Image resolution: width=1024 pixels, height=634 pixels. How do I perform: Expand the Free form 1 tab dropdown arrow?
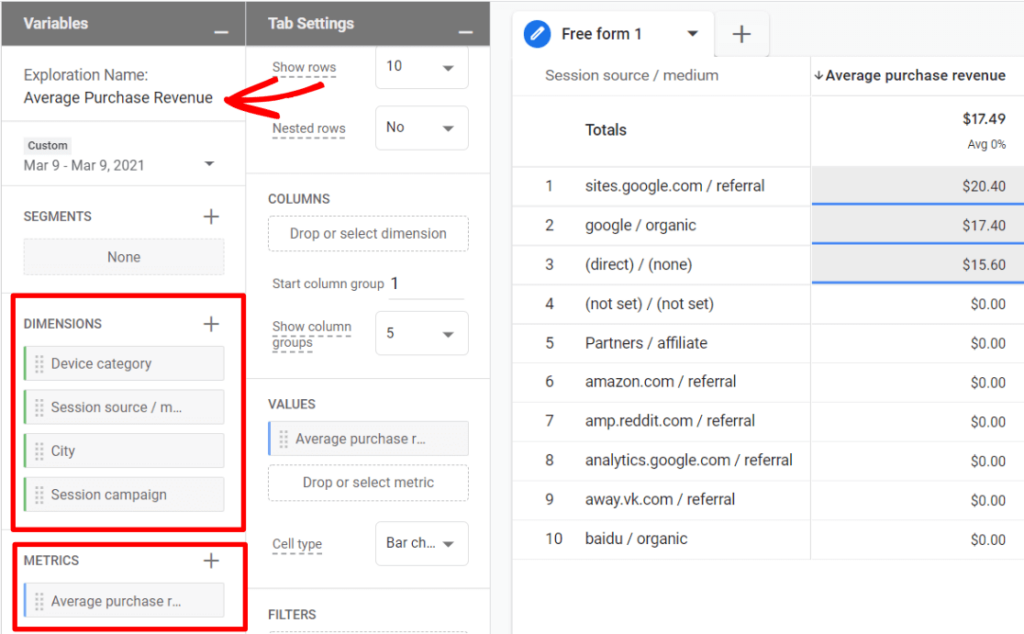(693, 33)
